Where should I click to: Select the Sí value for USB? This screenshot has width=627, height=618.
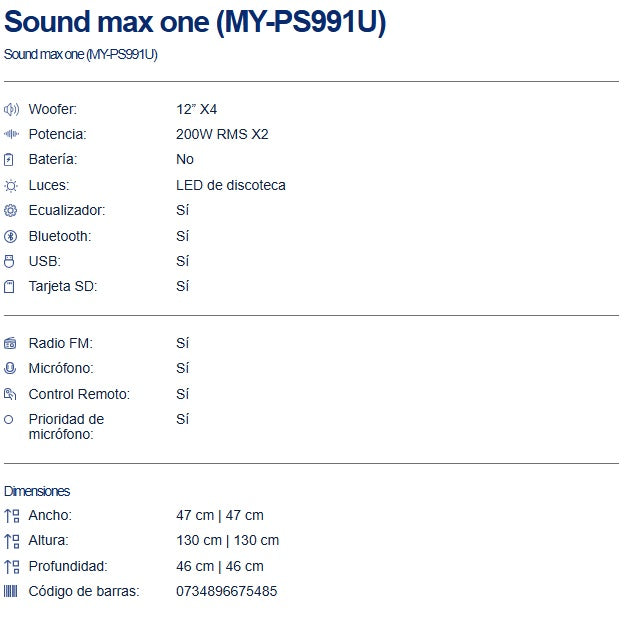[x=182, y=261]
